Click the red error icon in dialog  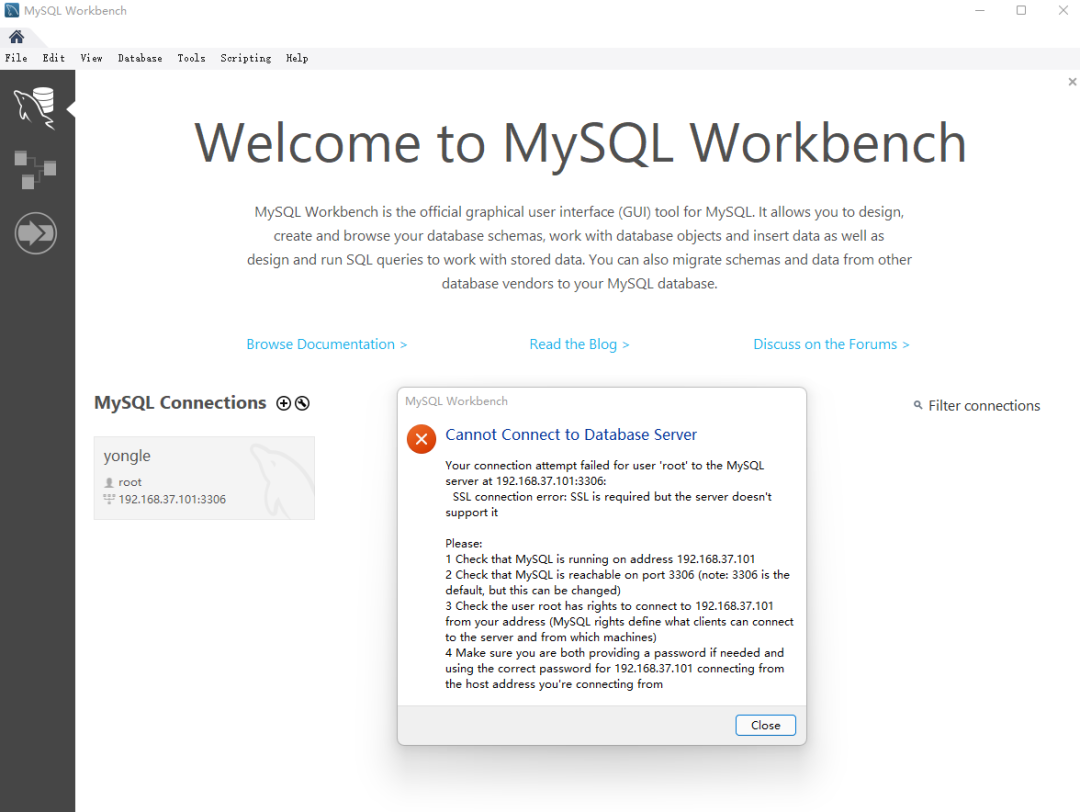(422, 439)
